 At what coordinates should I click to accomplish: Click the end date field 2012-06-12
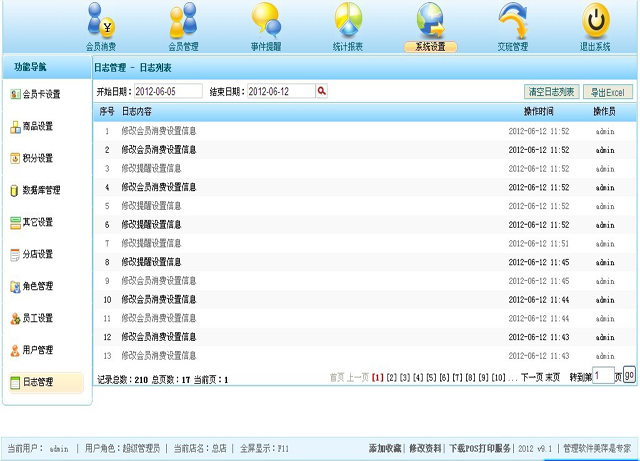[280, 91]
